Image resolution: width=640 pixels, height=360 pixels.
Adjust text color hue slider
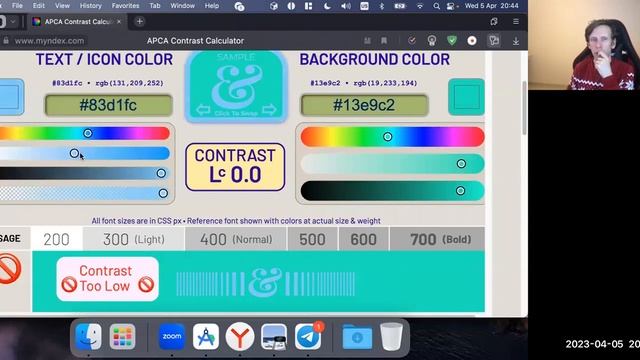point(84,133)
